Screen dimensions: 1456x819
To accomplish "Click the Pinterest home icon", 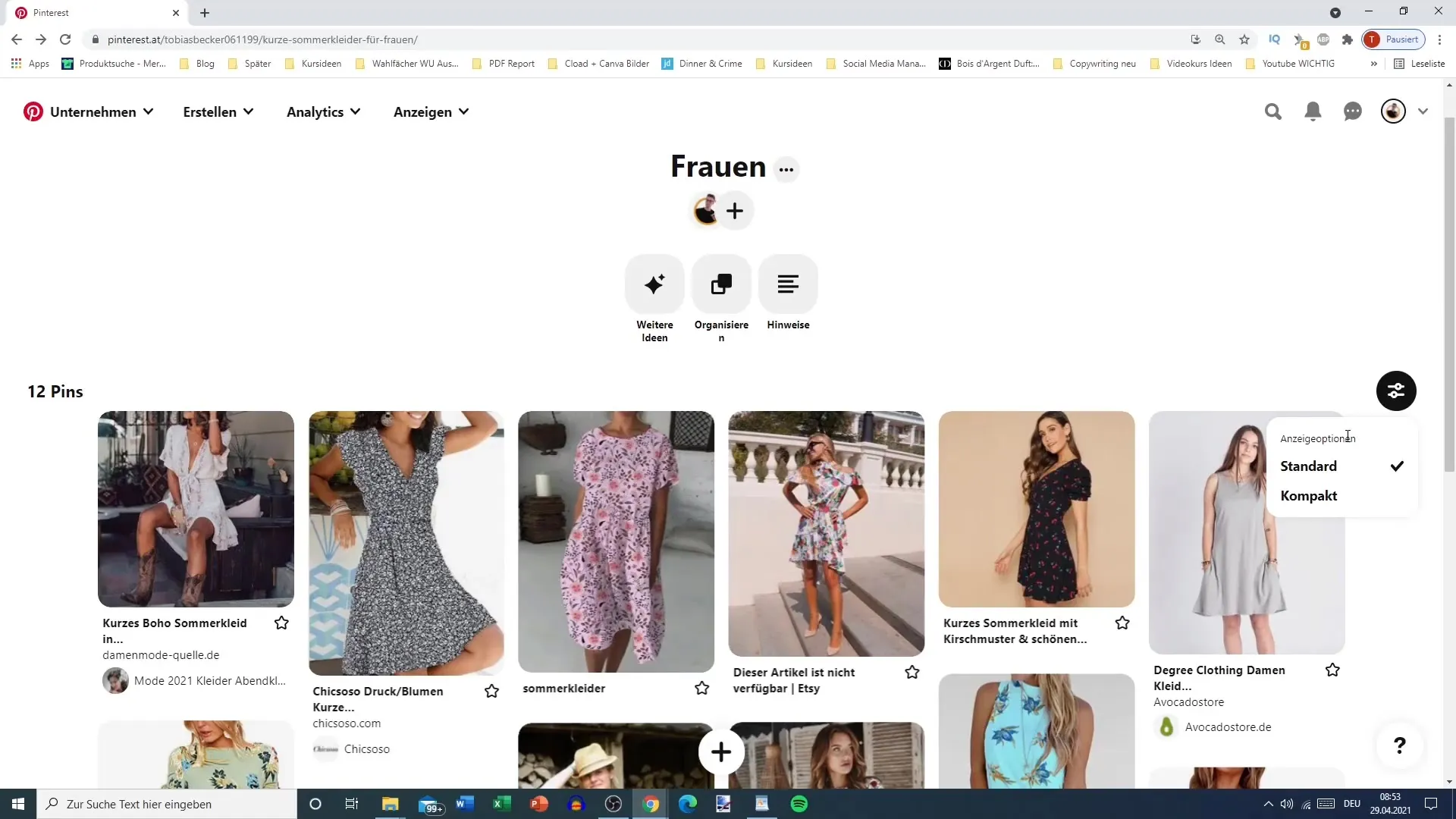I will click(x=33, y=111).
